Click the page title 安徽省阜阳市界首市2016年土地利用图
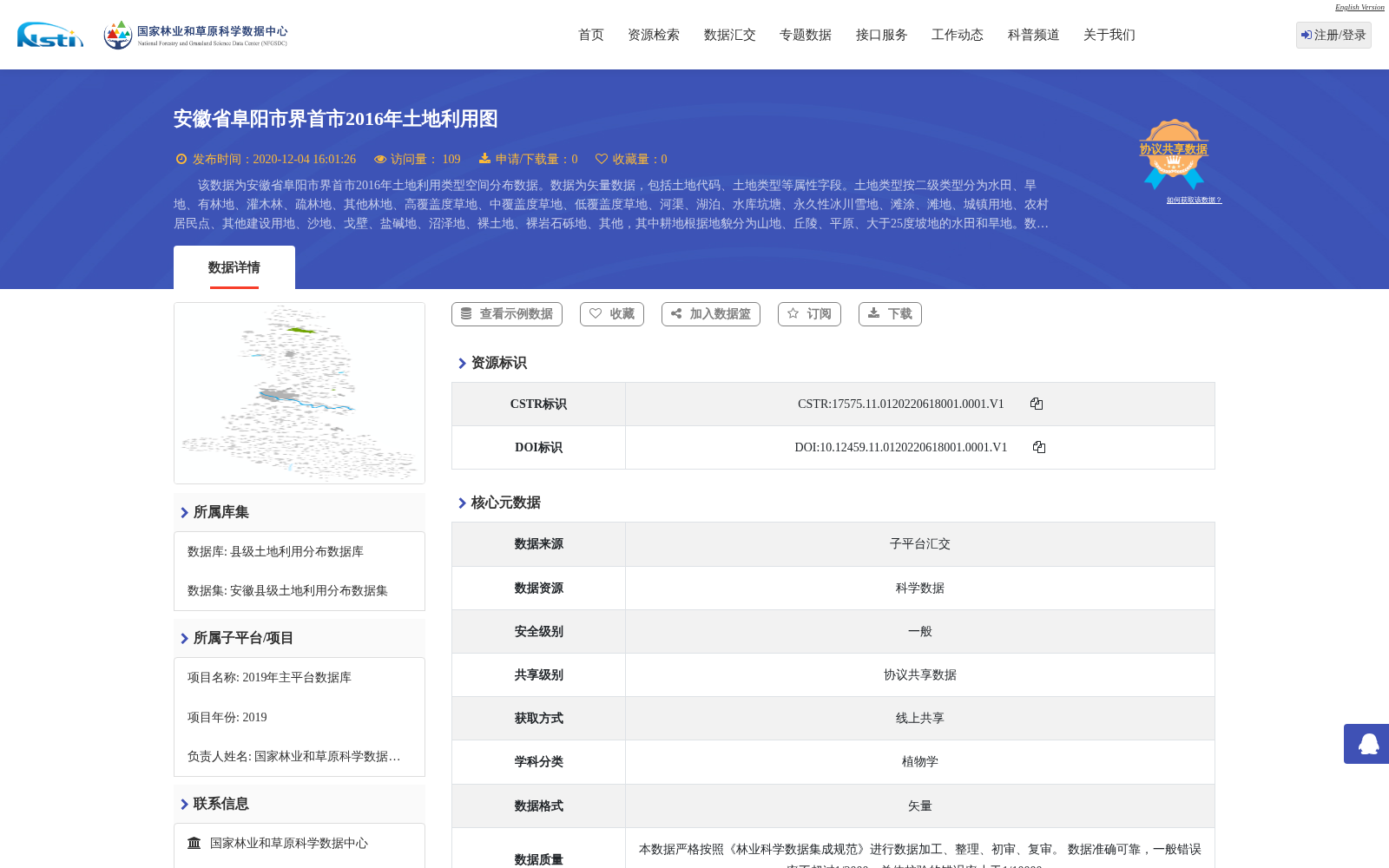This screenshot has height=868, width=1389. [335, 119]
